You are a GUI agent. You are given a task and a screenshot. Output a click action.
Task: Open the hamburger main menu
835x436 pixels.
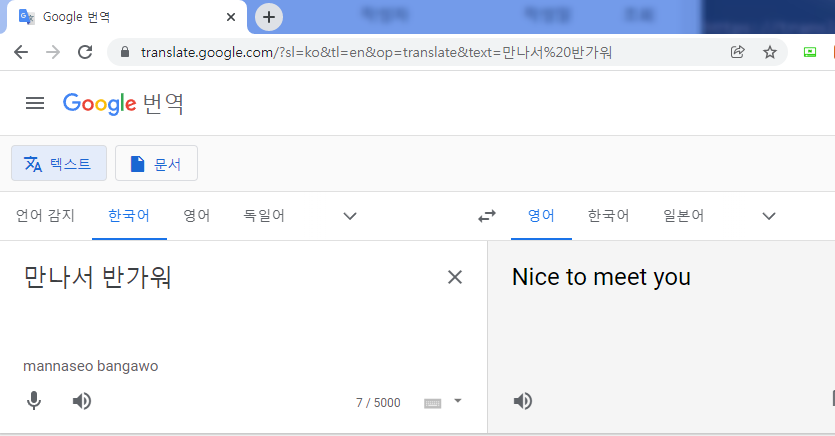(35, 103)
